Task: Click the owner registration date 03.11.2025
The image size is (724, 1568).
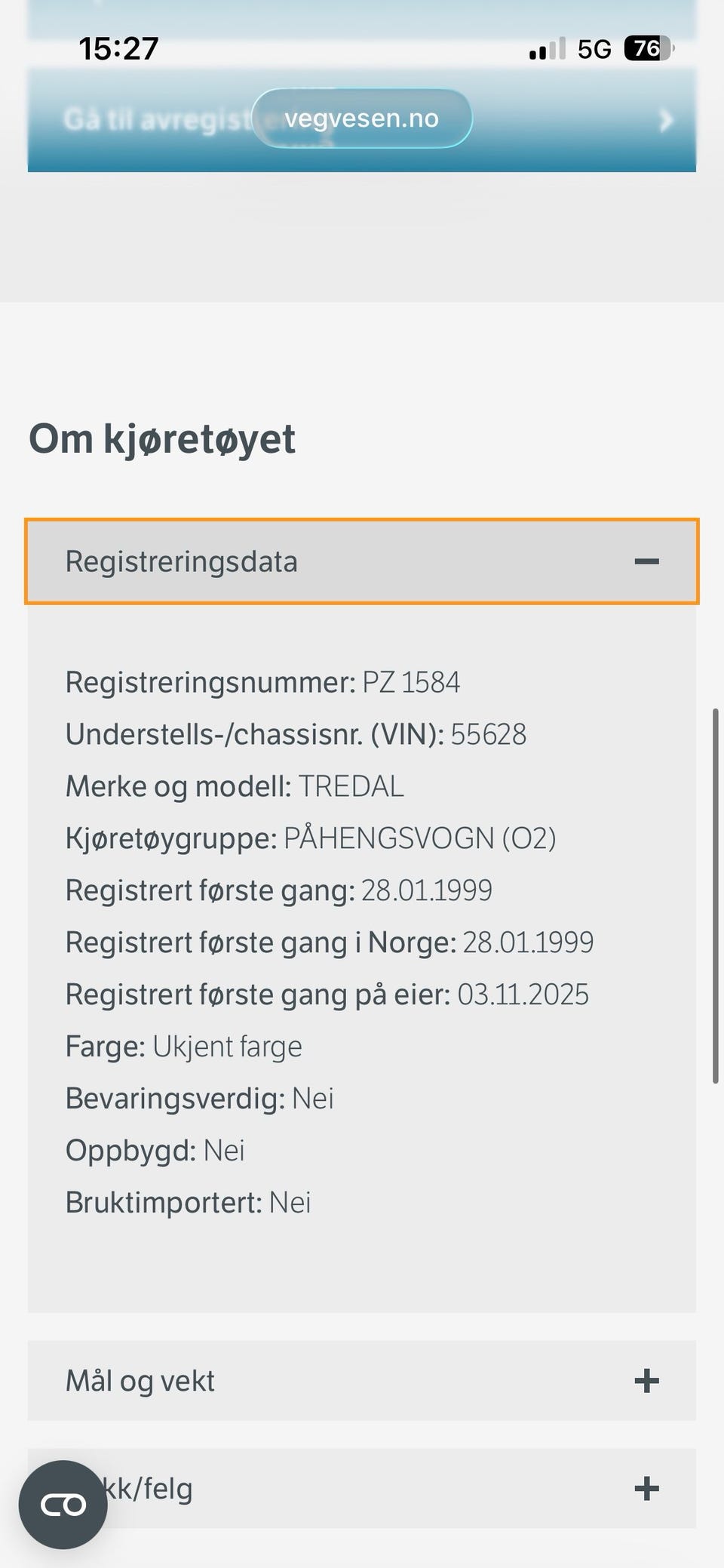Action: pyautogui.click(x=523, y=995)
